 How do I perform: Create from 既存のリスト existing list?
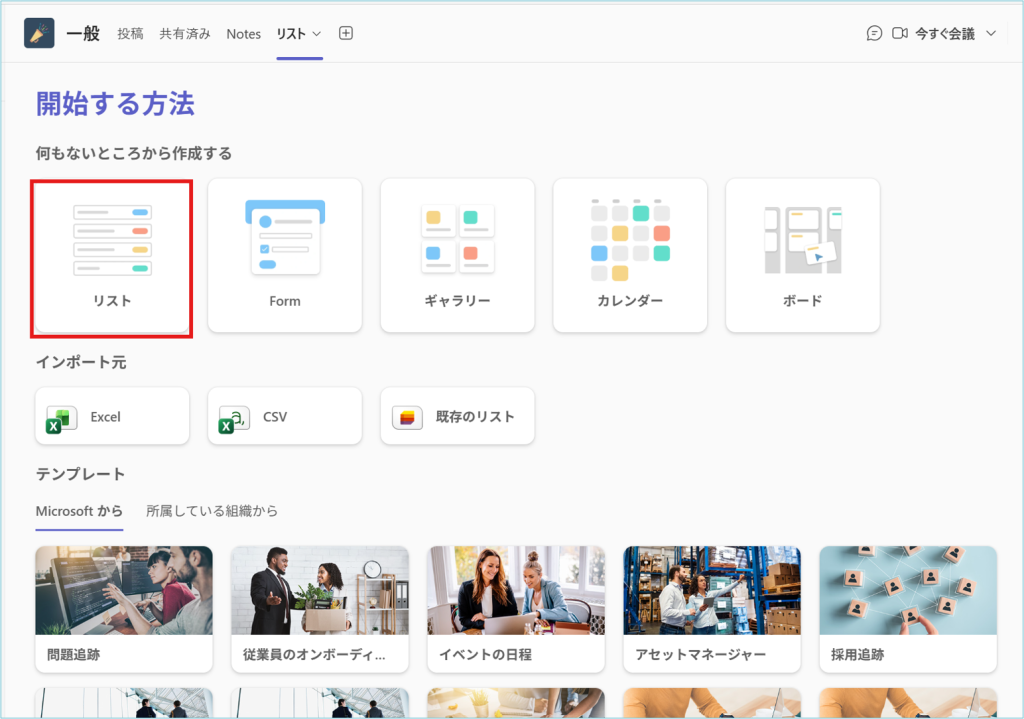coord(457,417)
